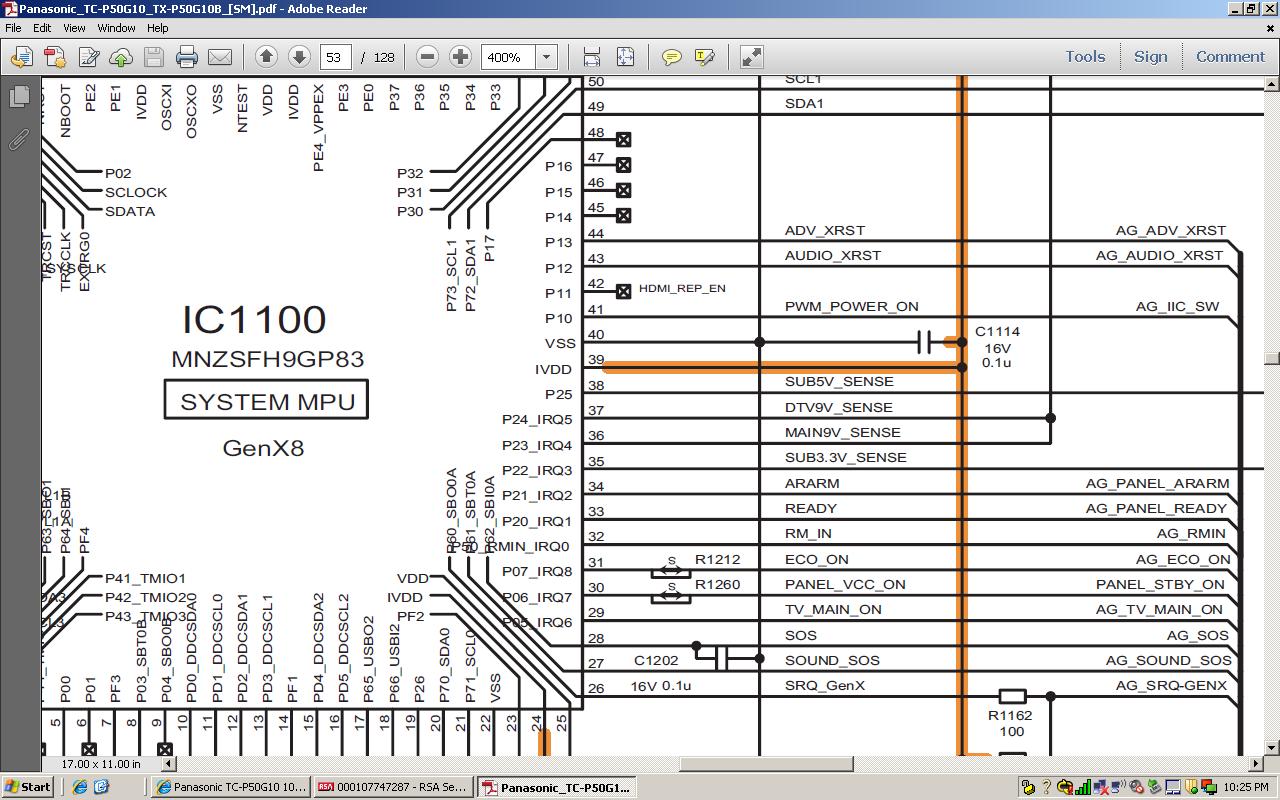Click the Save floppy disk icon
Image resolution: width=1280 pixels, height=800 pixels.
click(x=154, y=57)
